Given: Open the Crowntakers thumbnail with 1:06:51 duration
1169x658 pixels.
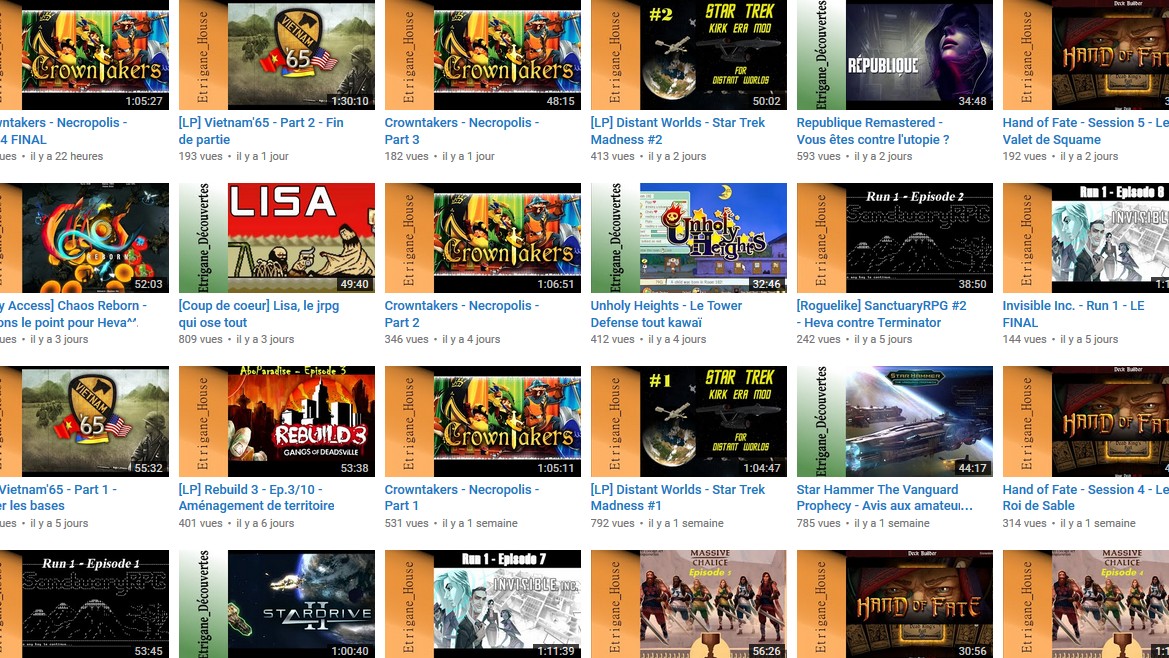Looking at the screenshot, I should (482, 238).
